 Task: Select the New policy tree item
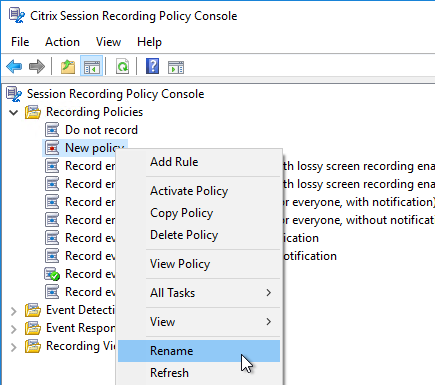pos(90,148)
